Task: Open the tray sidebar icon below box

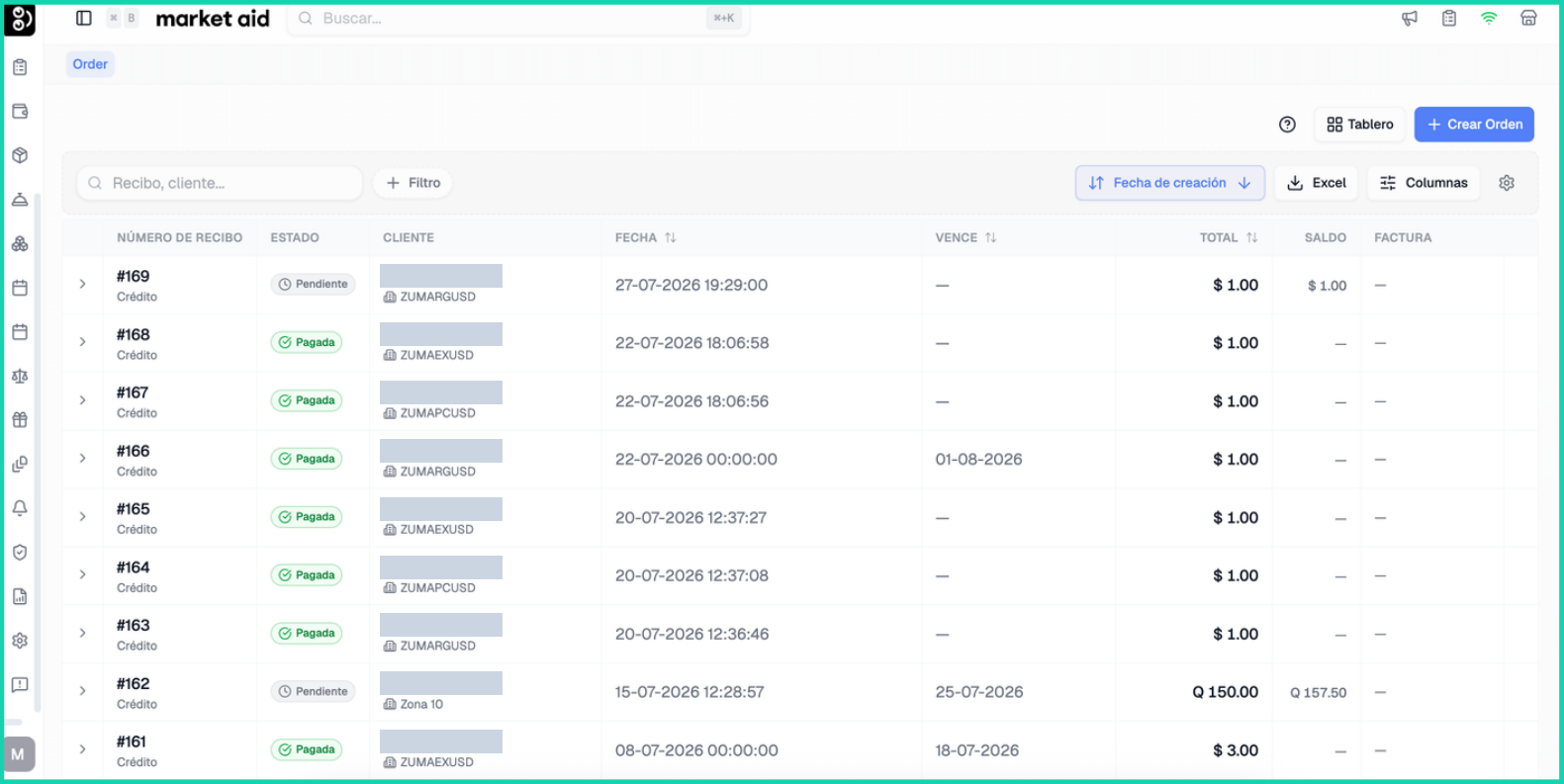Action: (20, 199)
